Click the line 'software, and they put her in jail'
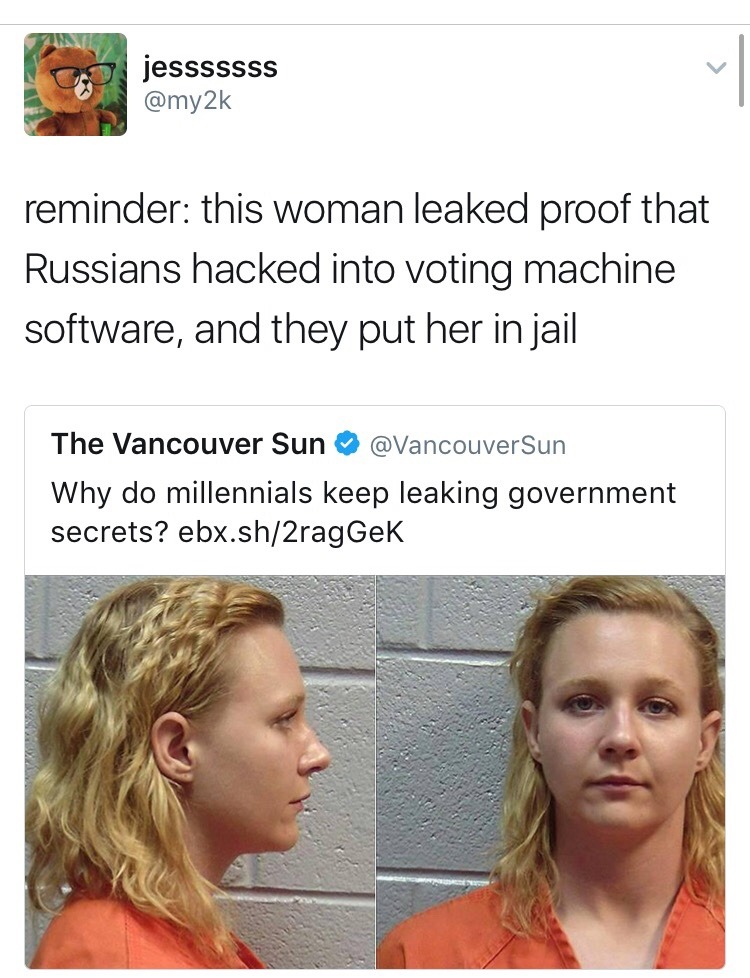This screenshot has height=978, width=750. click(301, 329)
